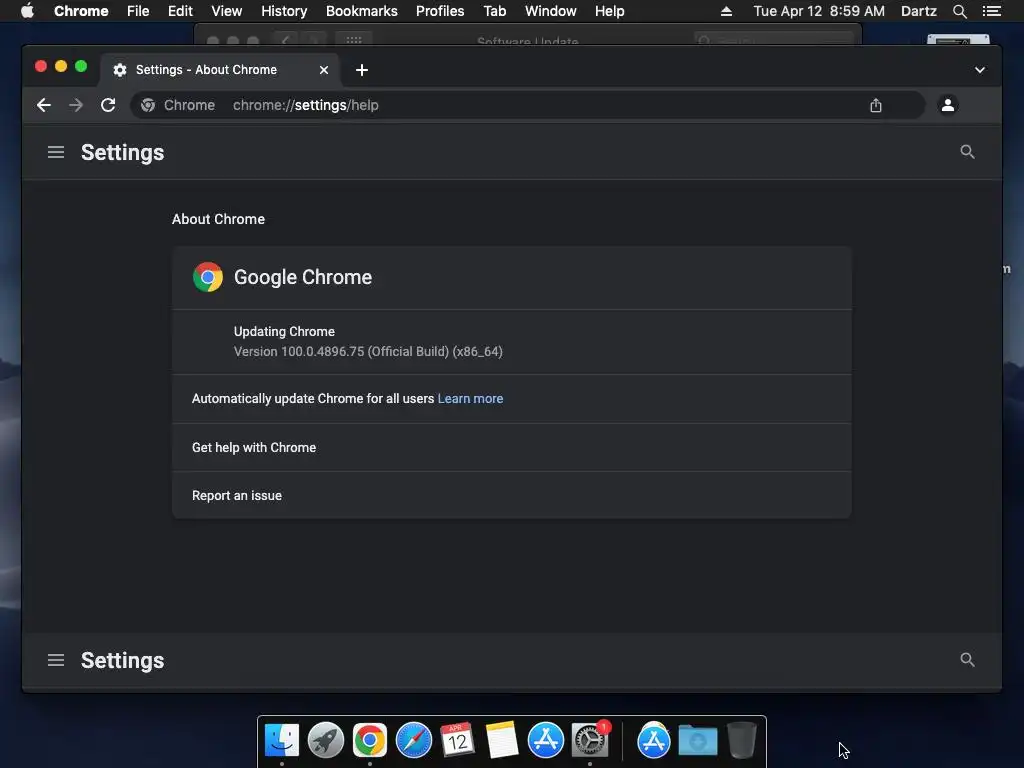Open the Bookmarks menu
The width and height of the screenshot is (1024, 768).
click(x=362, y=11)
